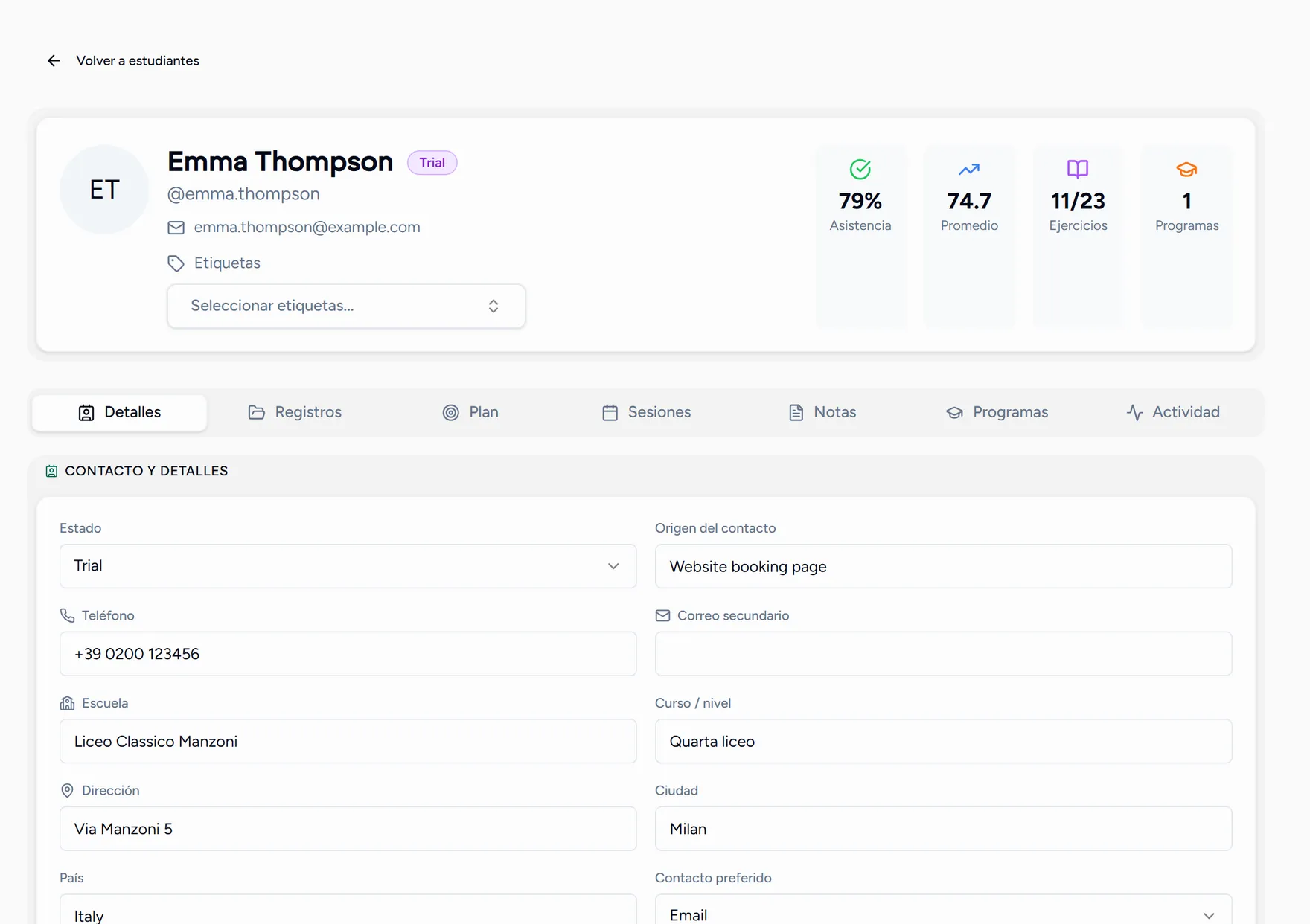
Task: Click the calendar icon in Sesiones tab
Action: 610,413
